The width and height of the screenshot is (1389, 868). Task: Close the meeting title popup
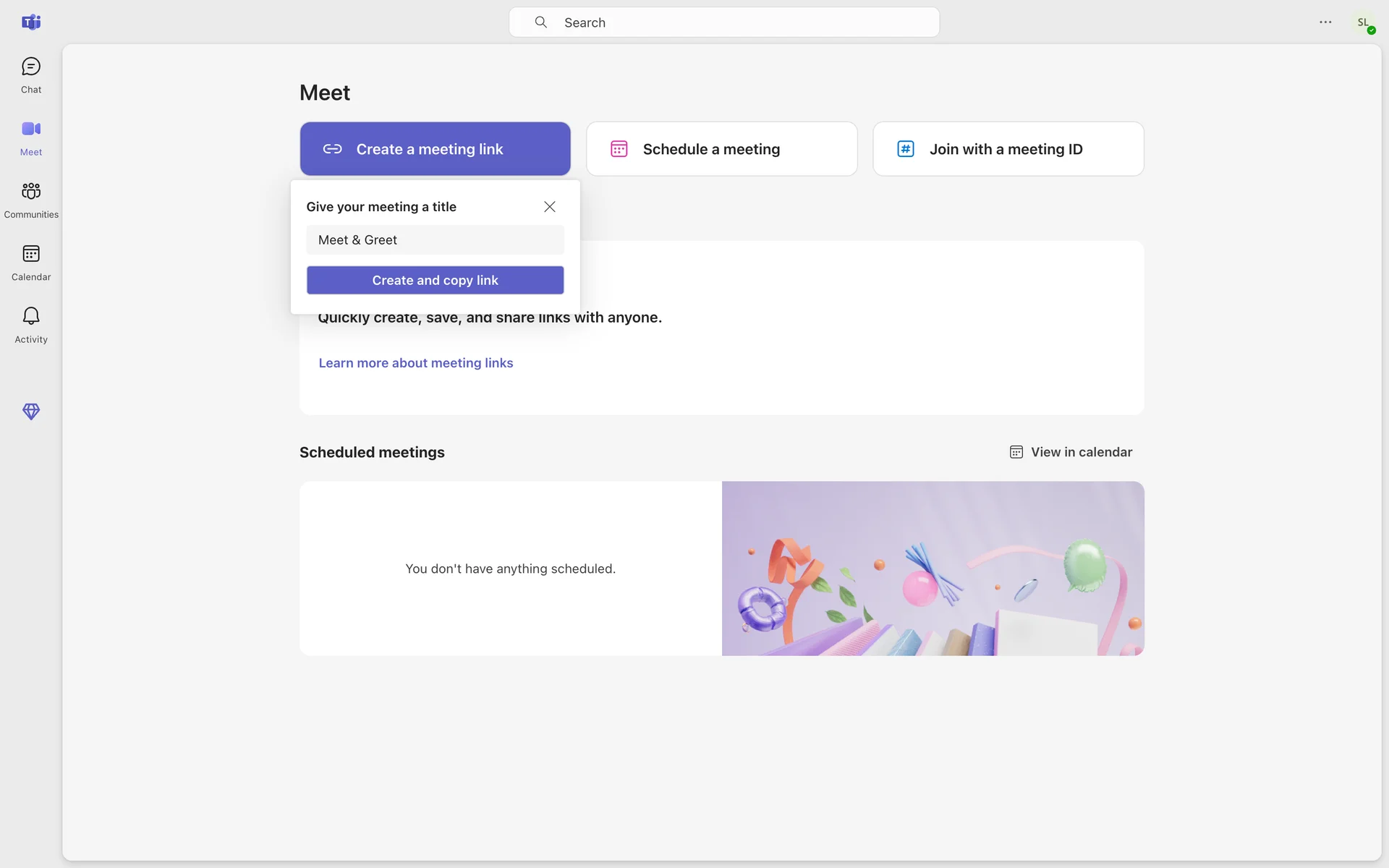550,207
